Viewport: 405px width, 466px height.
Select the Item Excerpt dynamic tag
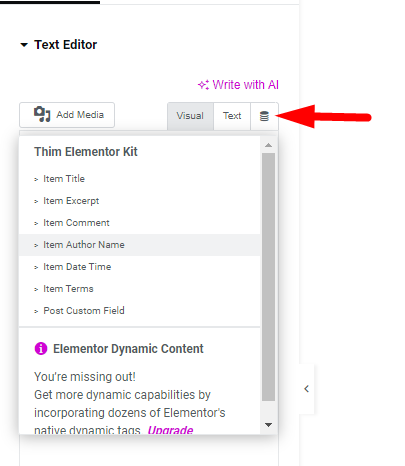(x=139, y=201)
